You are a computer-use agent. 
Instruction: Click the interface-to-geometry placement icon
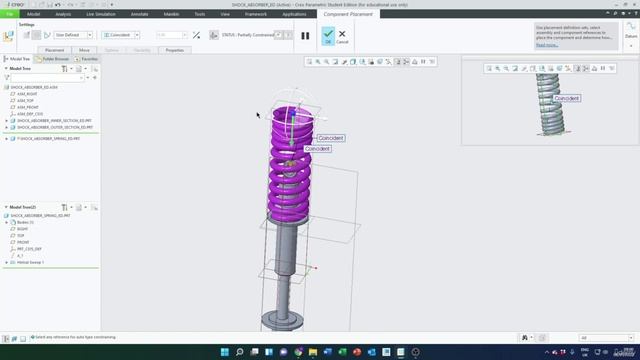tap(27, 35)
